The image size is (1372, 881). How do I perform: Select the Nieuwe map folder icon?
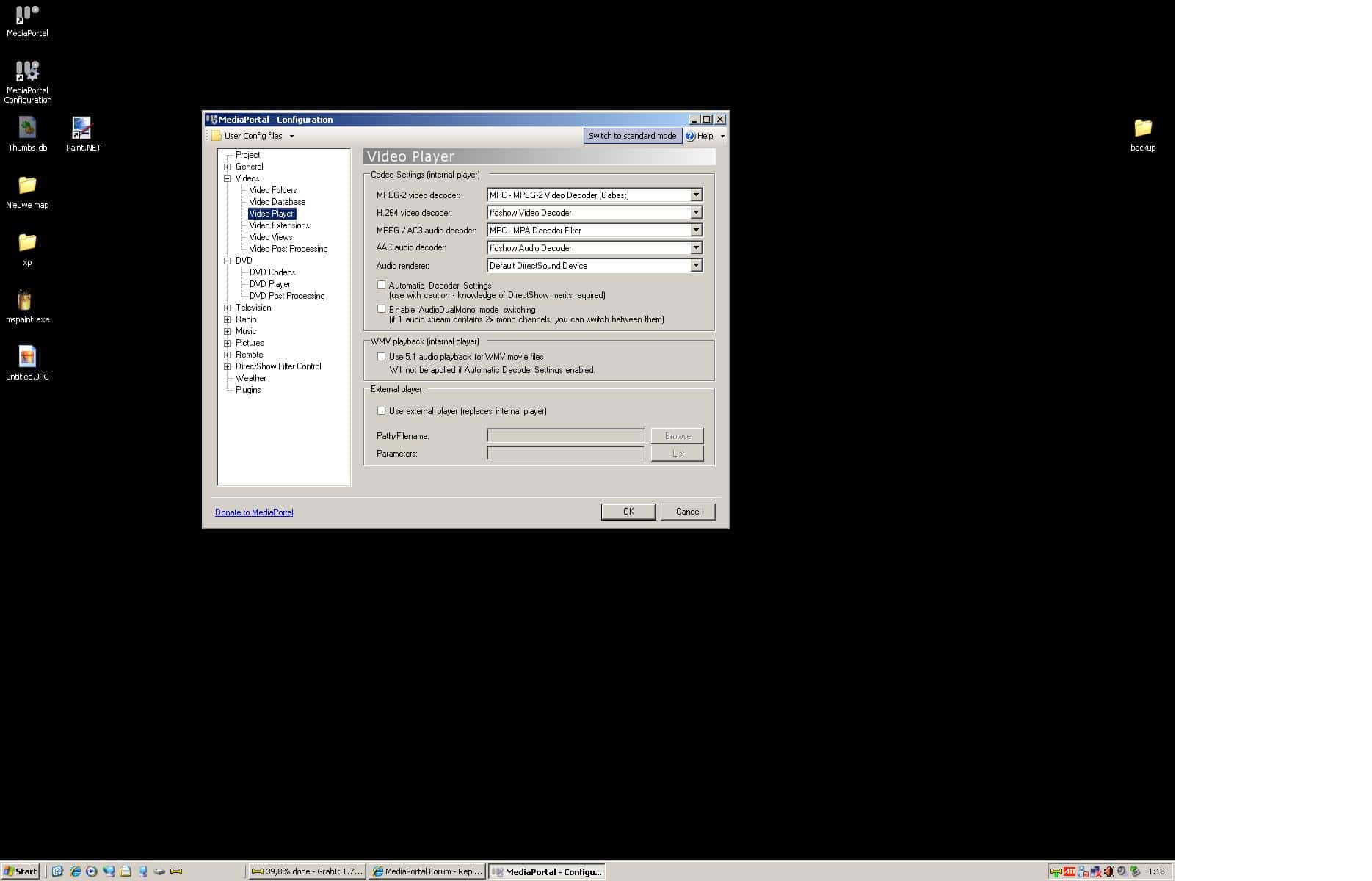tap(27, 192)
